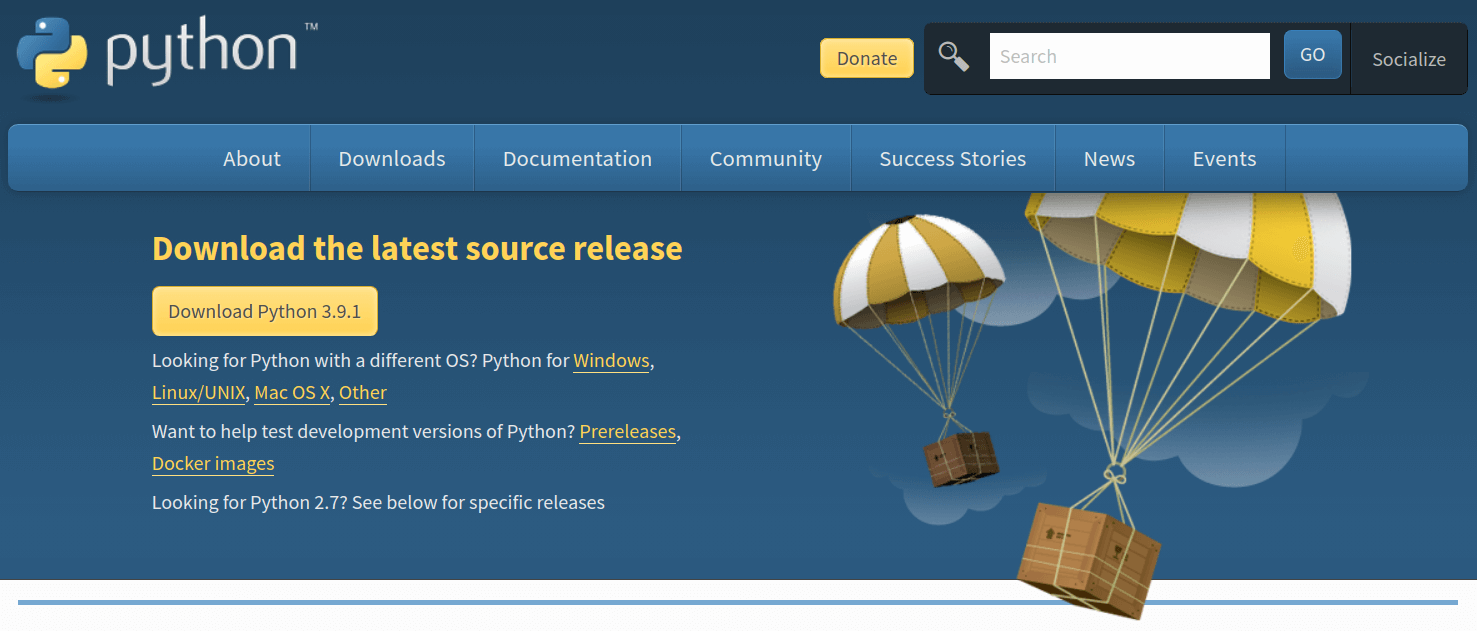Open the News navigation menu
The image size is (1477, 631).
click(1109, 158)
